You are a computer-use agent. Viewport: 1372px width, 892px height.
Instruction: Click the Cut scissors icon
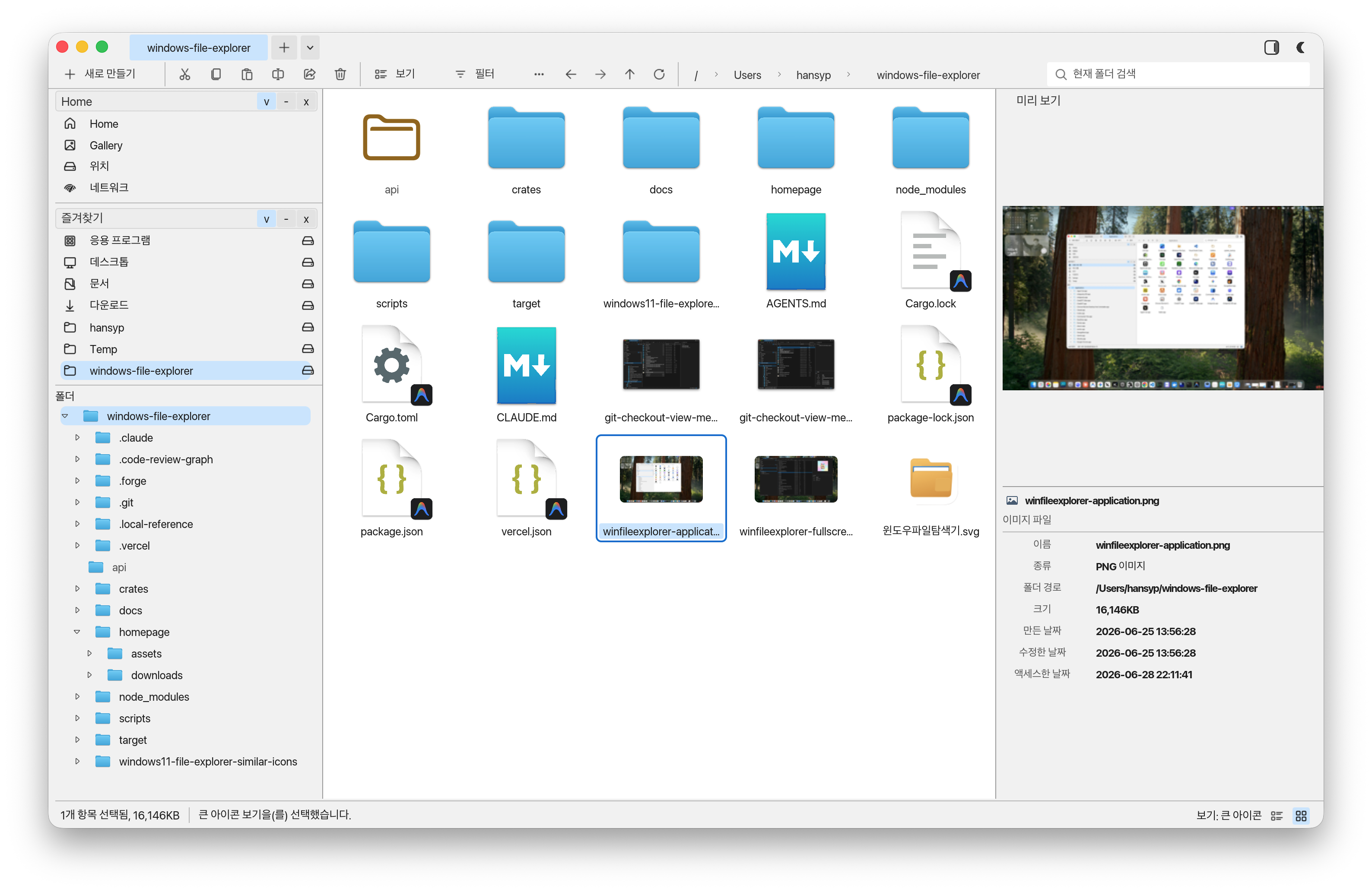[x=184, y=74]
